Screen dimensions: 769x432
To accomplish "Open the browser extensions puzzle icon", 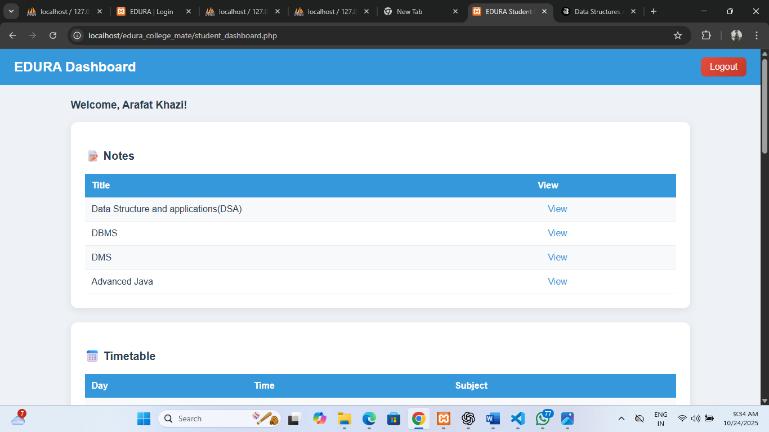I will point(706,35).
